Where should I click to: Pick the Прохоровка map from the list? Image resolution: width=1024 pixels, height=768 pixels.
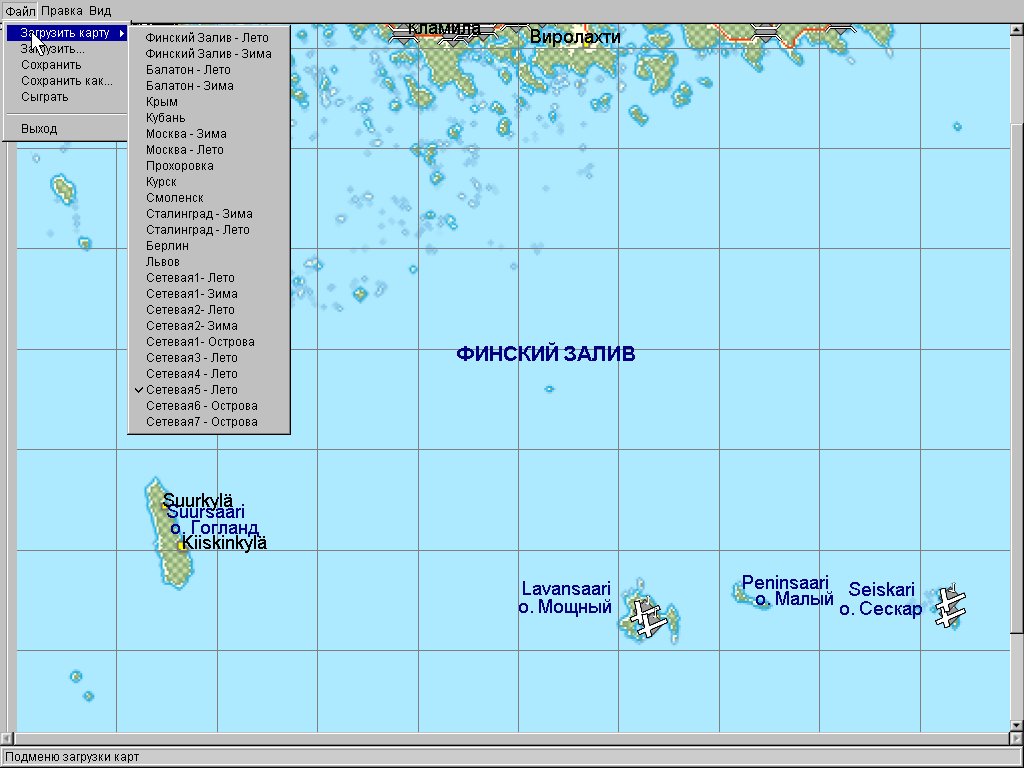click(x=179, y=166)
